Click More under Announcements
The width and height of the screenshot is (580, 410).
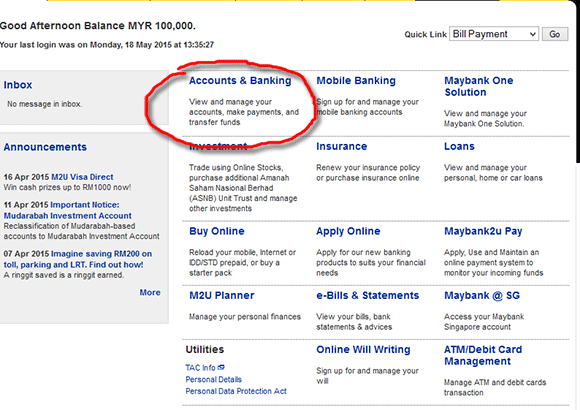[150, 293]
